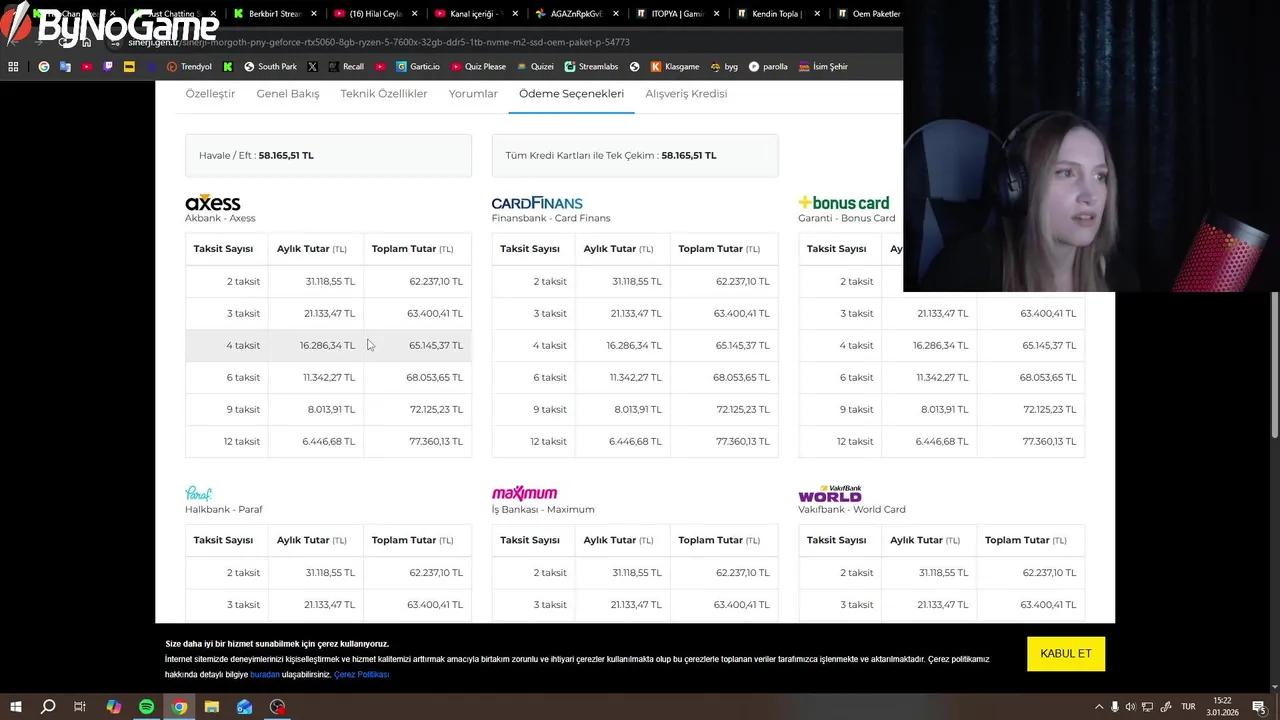Open the Streamlabs bookmark
This screenshot has width=1280, height=720.
pyautogui.click(x=591, y=67)
